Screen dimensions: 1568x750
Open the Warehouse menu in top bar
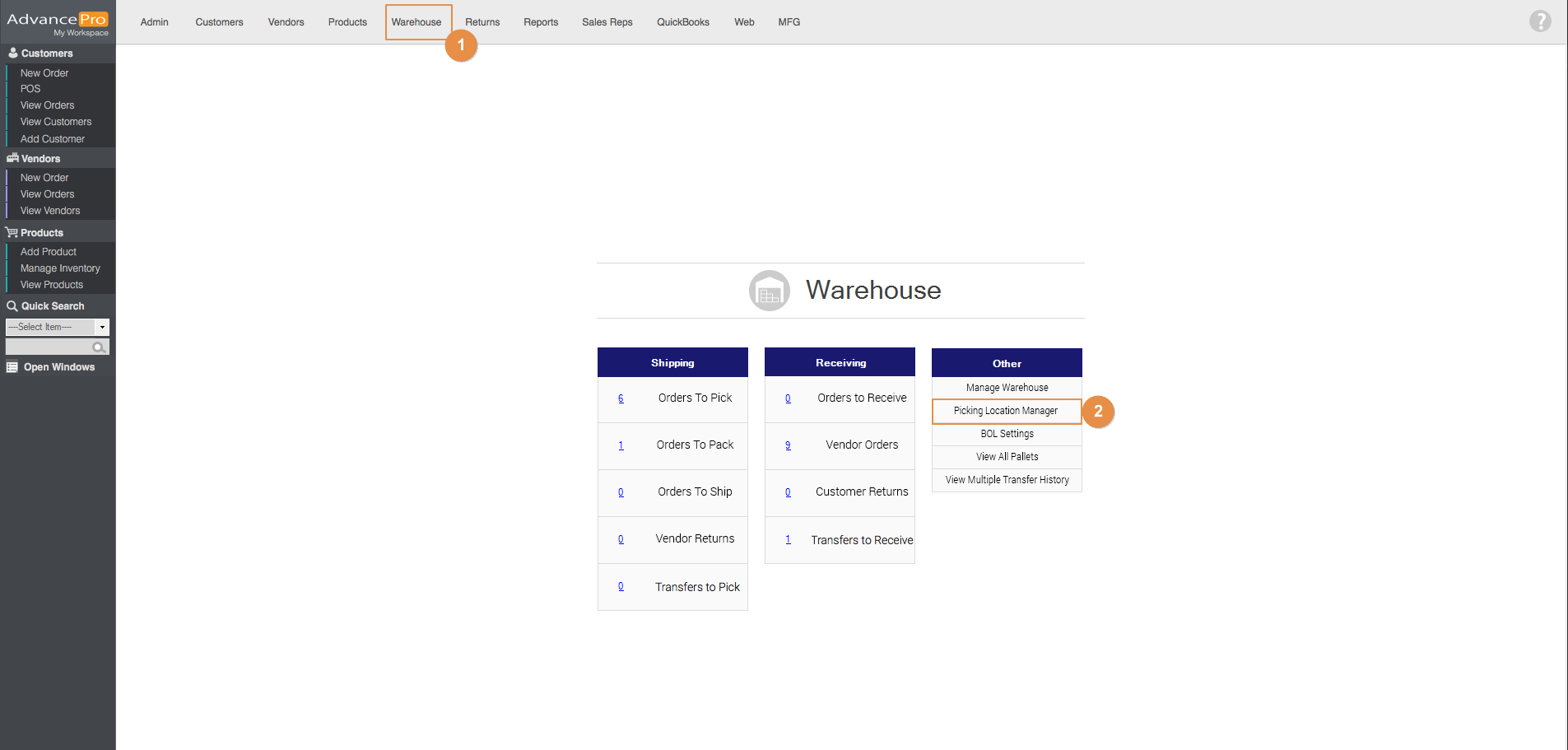pos(416,22)
